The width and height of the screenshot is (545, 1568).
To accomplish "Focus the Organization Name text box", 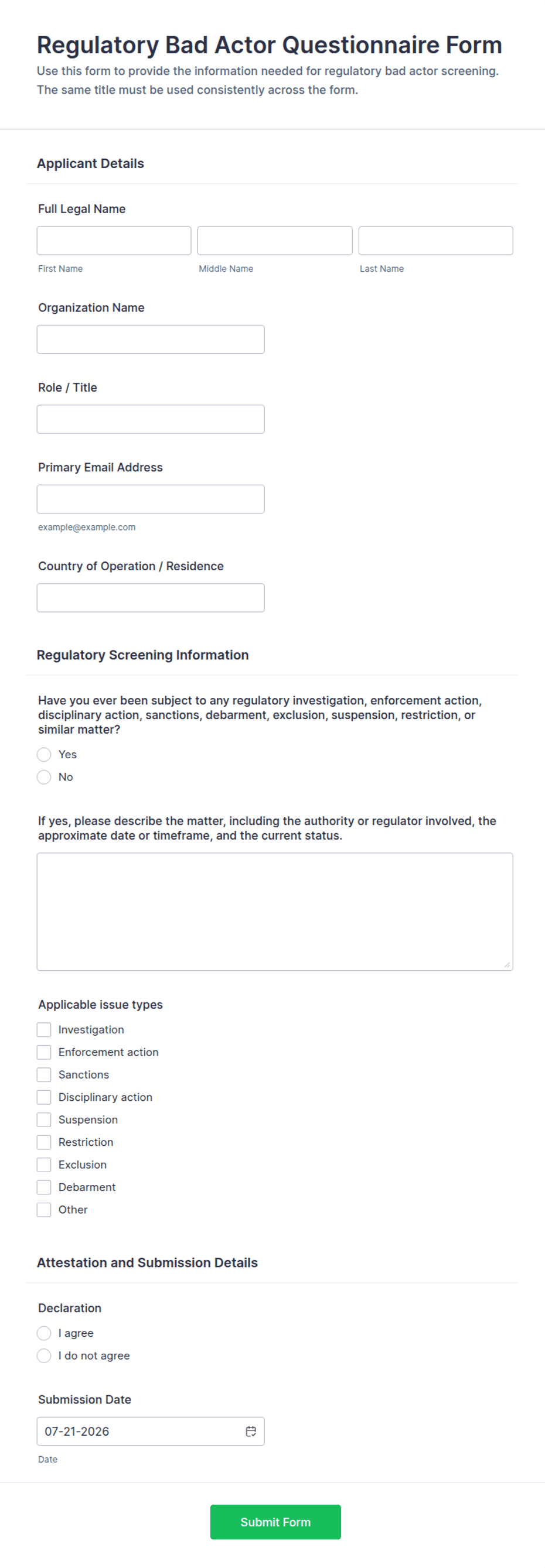I will tap(151, 339).
